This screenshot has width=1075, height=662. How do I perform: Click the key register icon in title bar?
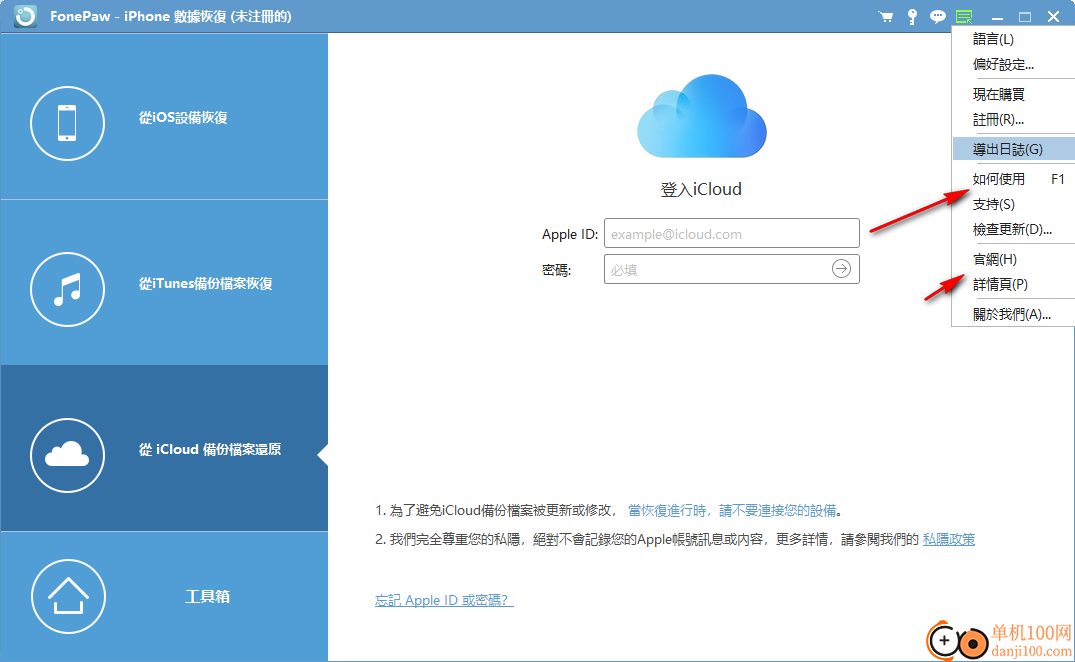coord(912,16)
